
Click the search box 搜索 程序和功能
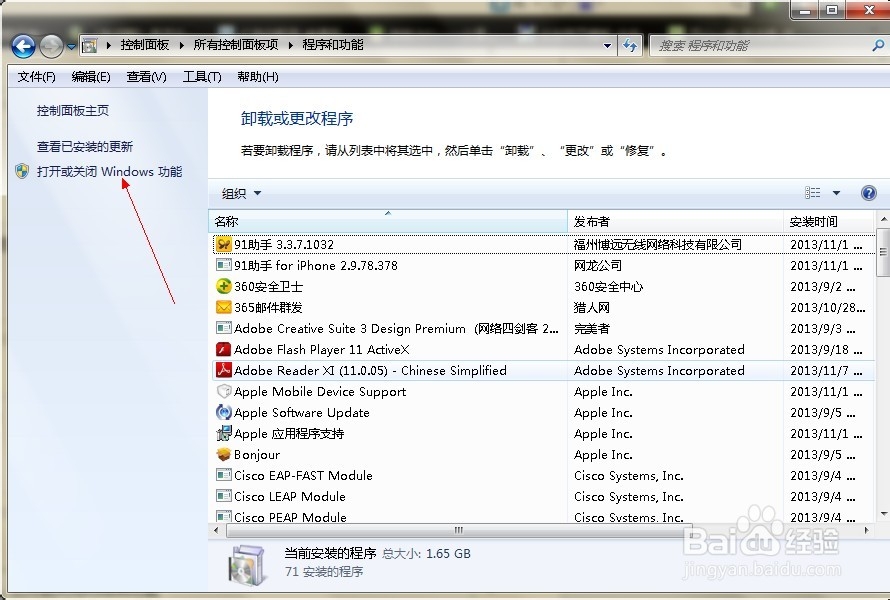pyautogui.click(x=761, y=45)
